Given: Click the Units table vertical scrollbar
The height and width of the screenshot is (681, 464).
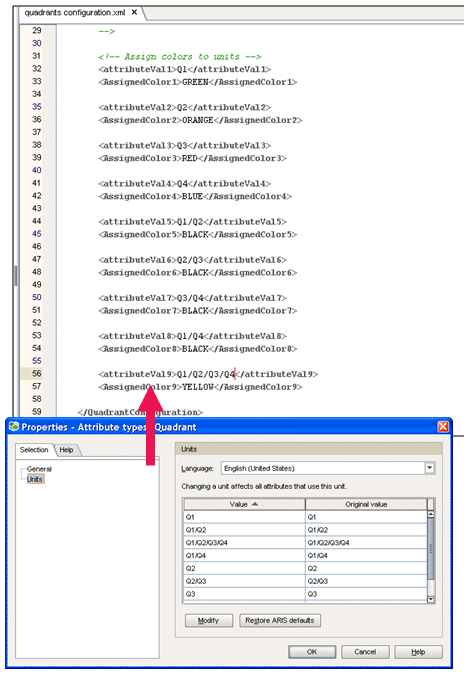Looking at the screenshot, I should pyautogui.click(x=431, y=548).
